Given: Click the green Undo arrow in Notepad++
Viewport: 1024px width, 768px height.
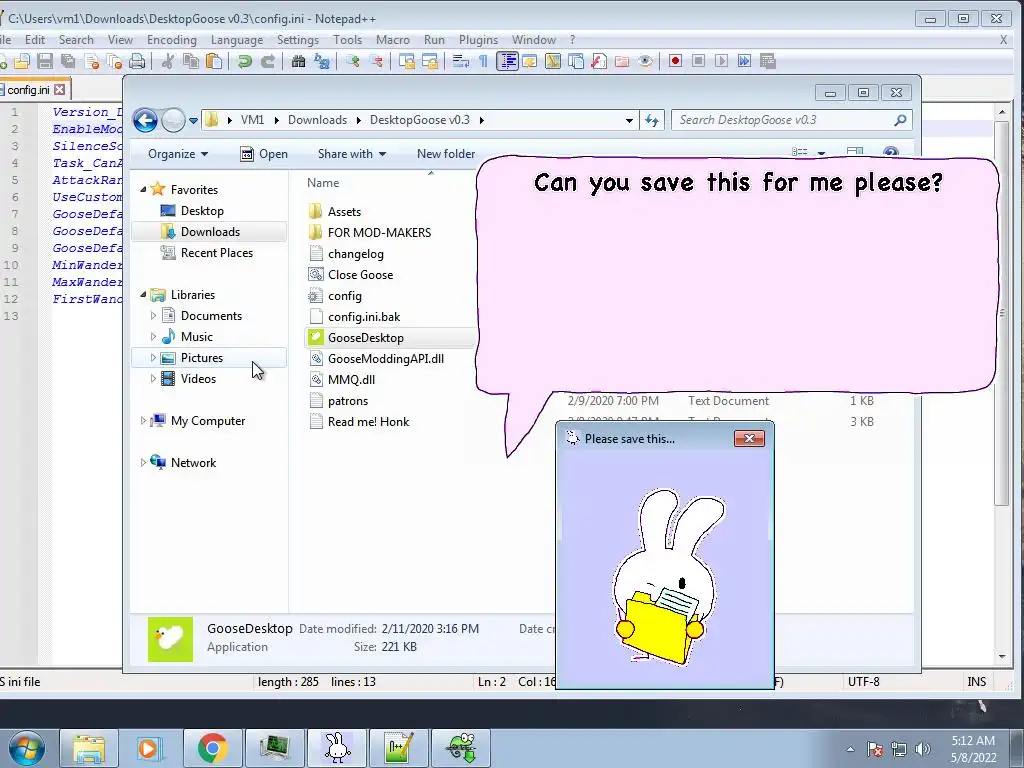Looking at the screenshot, I should pos(245,61).
